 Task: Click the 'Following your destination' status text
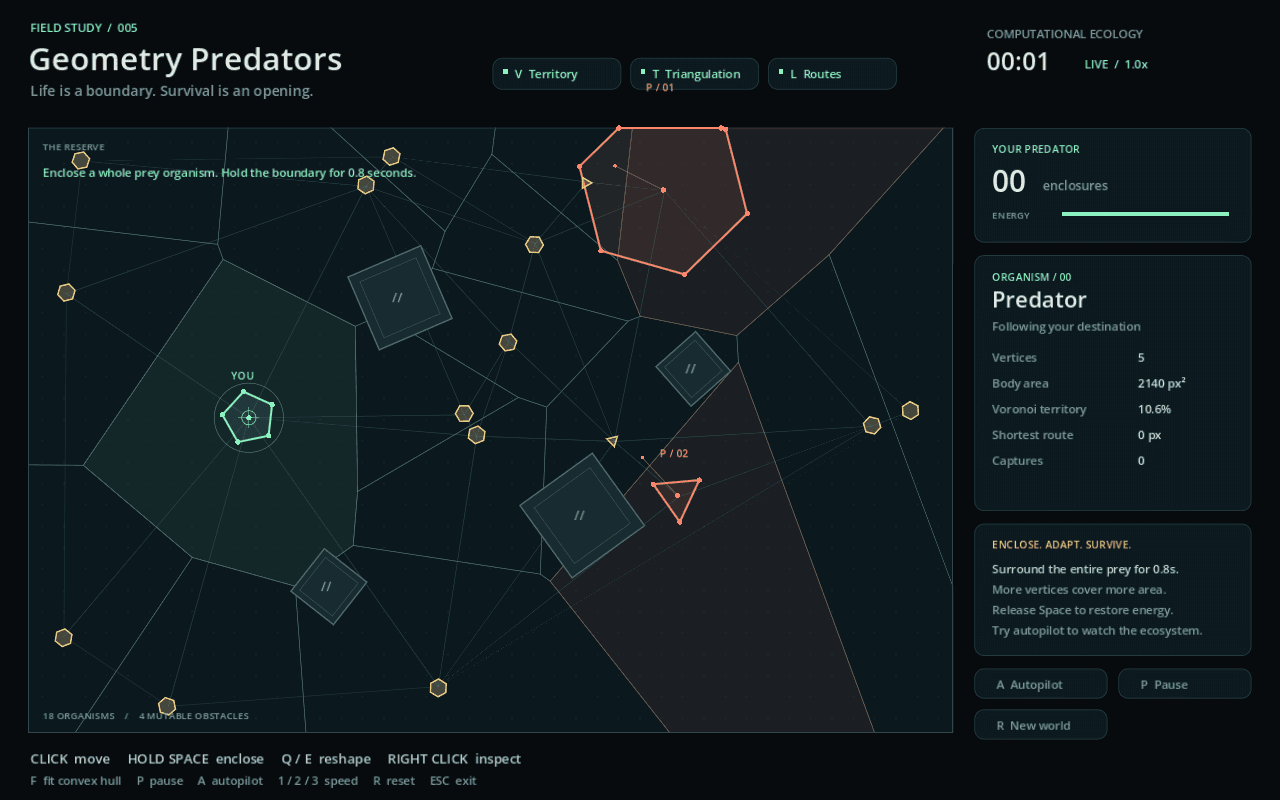[1066, 327]
